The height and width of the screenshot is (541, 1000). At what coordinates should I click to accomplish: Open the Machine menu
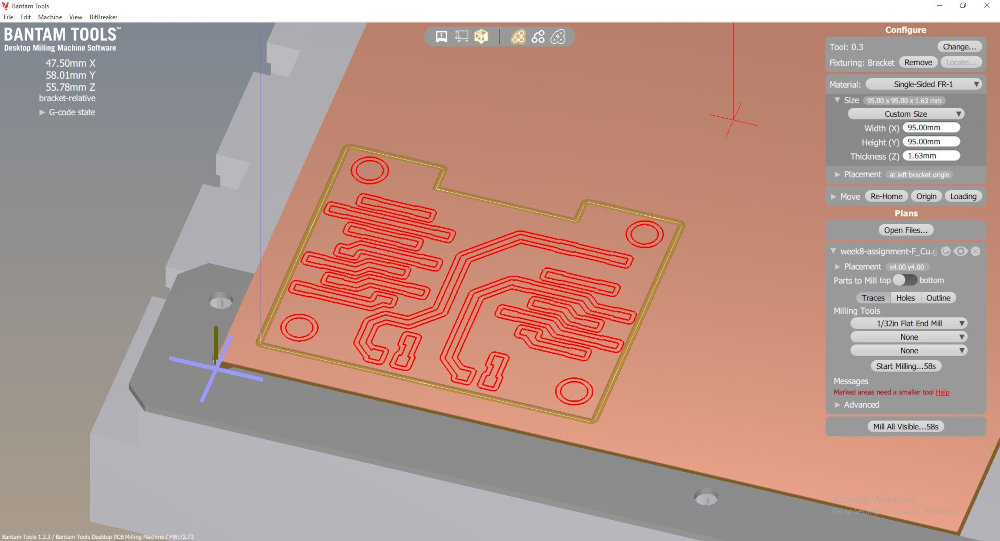click(x=50, y=17)
